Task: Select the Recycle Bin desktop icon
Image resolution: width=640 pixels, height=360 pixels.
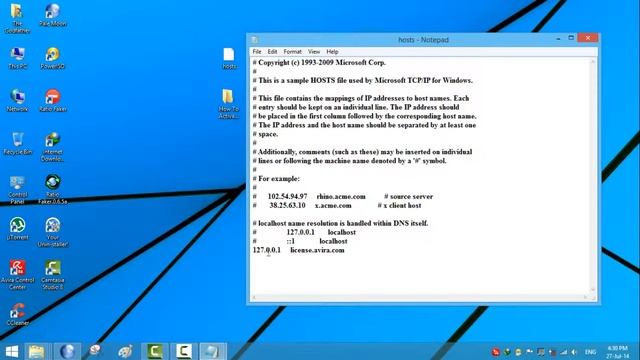Action: pyautogui.click(x=17, y=144)
